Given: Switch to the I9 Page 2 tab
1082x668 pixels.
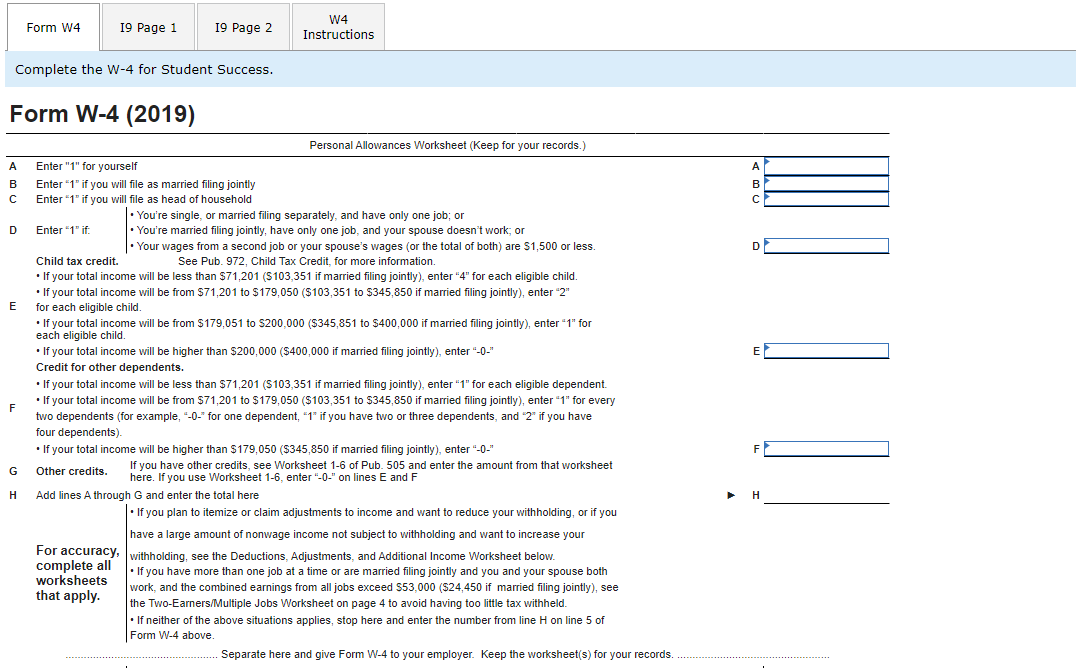Looking at the screenshot, I should coord(242,26).
